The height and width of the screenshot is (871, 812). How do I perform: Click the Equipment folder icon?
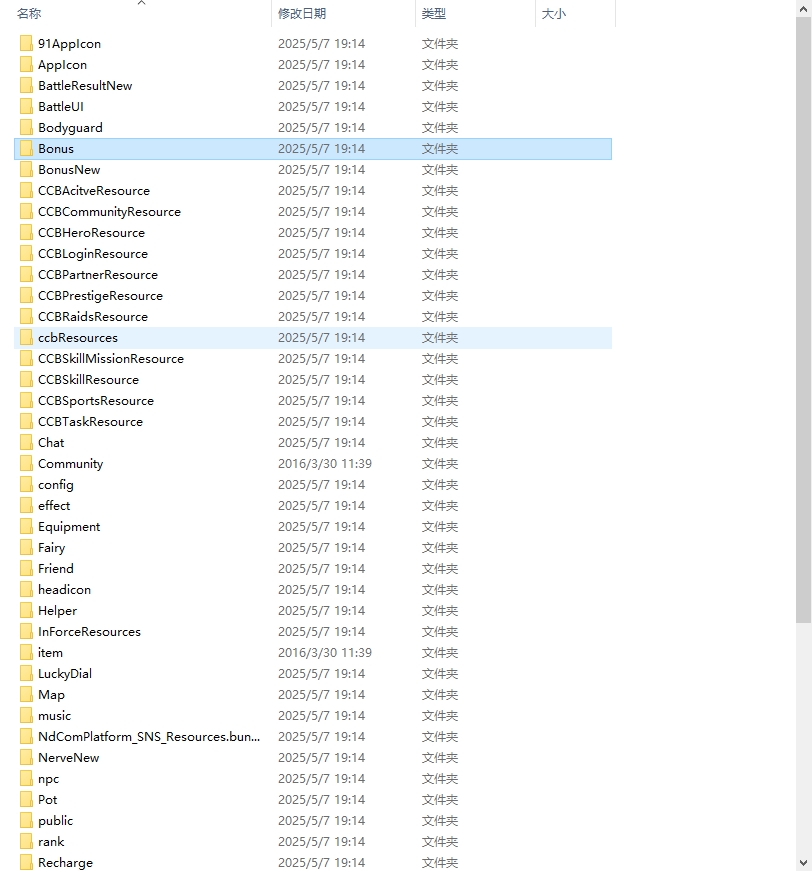pyautogui.click(x=26, y=527)
